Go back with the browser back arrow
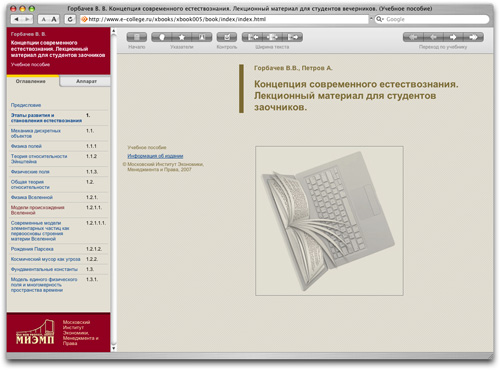The image size is (500, 372). tap(16, 19)
